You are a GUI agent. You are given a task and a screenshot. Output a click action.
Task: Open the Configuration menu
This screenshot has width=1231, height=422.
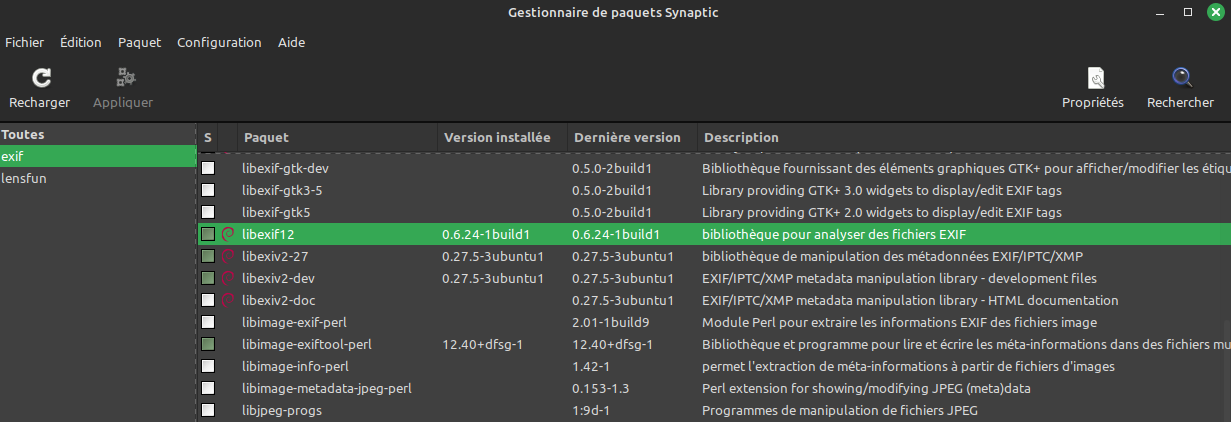pyautogui.click(x=219, y=43)
